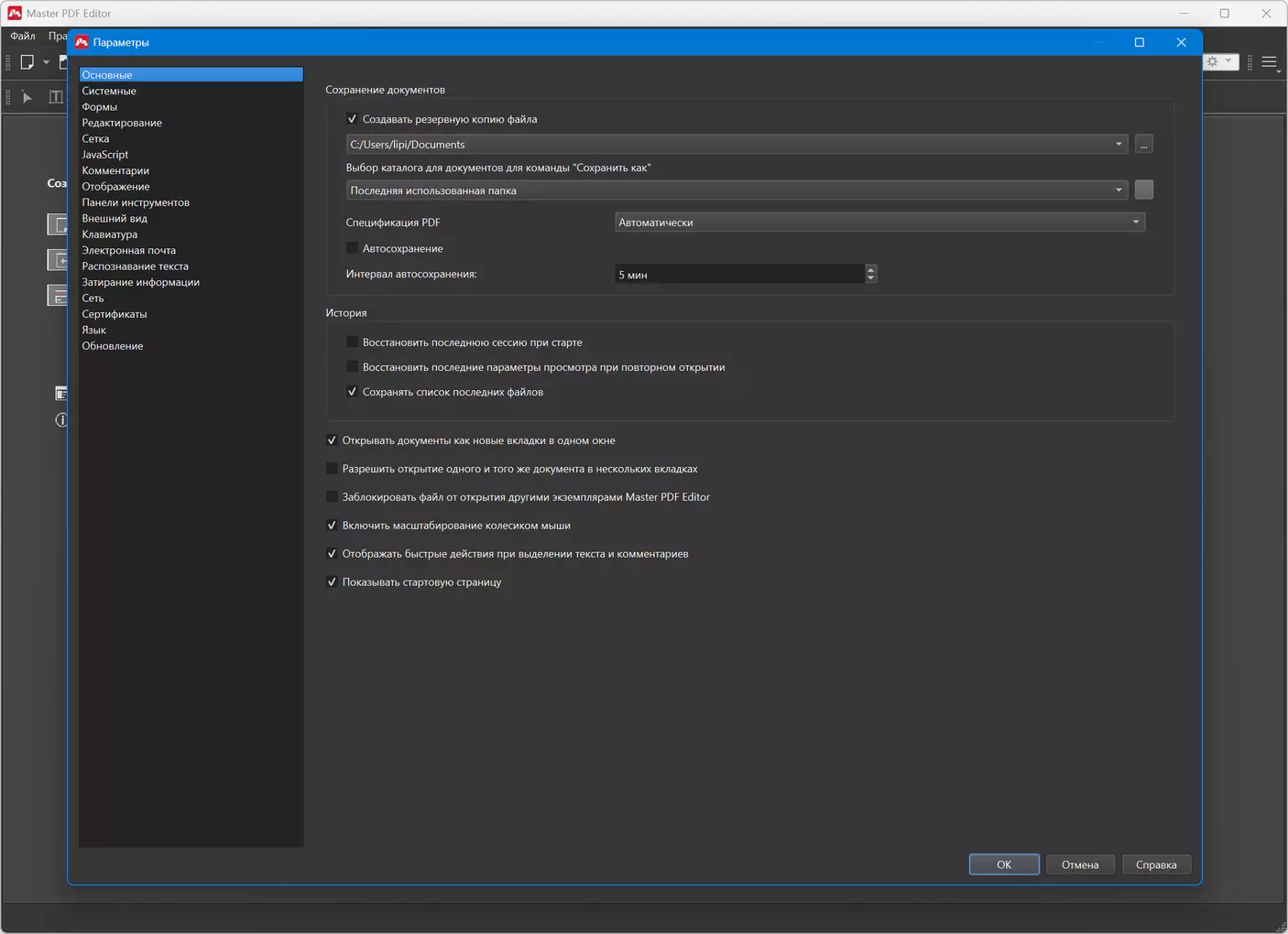Select the text editing tool icon
This screenshot has height=934, width=1288.
tap(56, 97)
